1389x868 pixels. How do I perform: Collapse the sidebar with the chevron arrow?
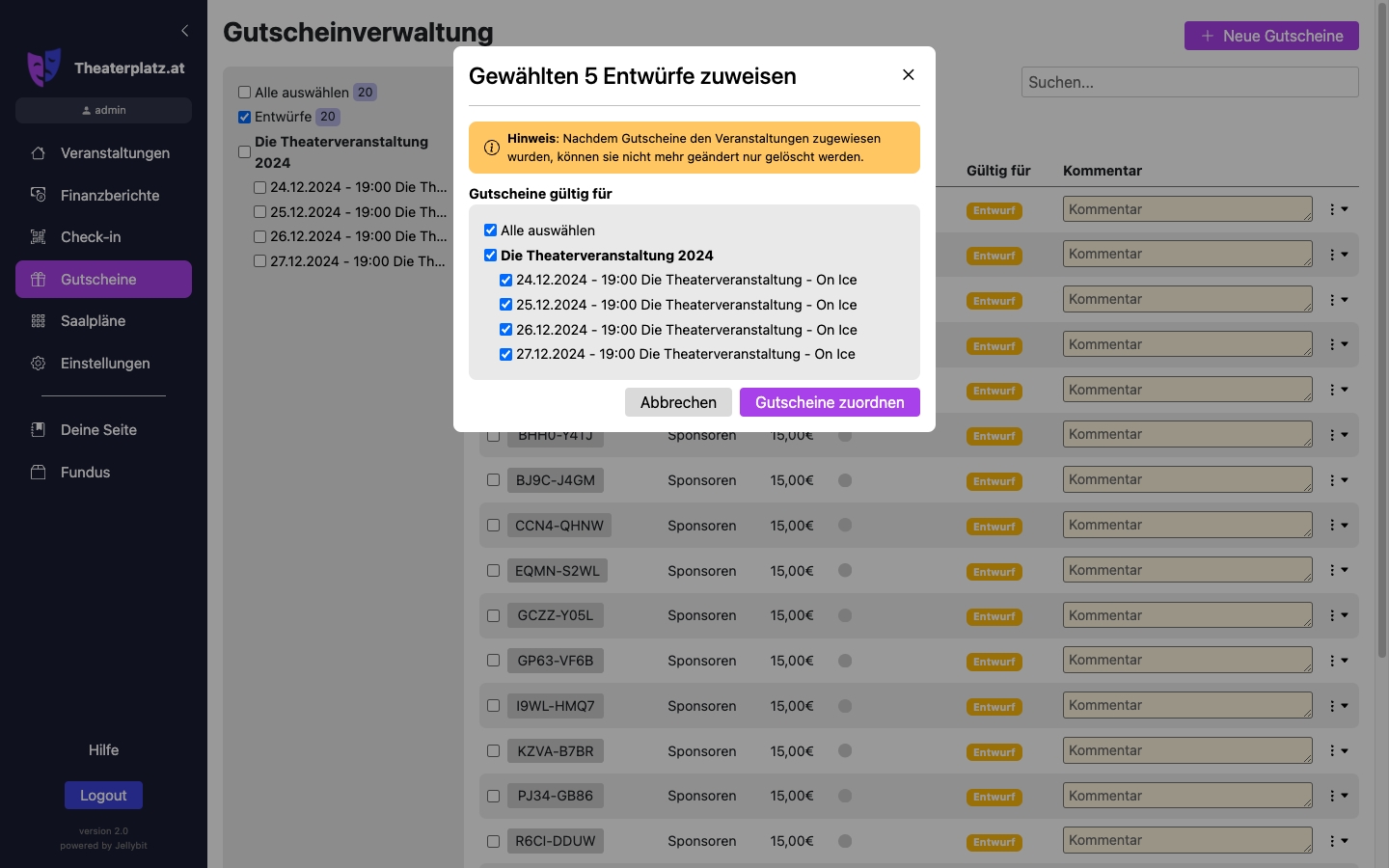tap(184, 31)
